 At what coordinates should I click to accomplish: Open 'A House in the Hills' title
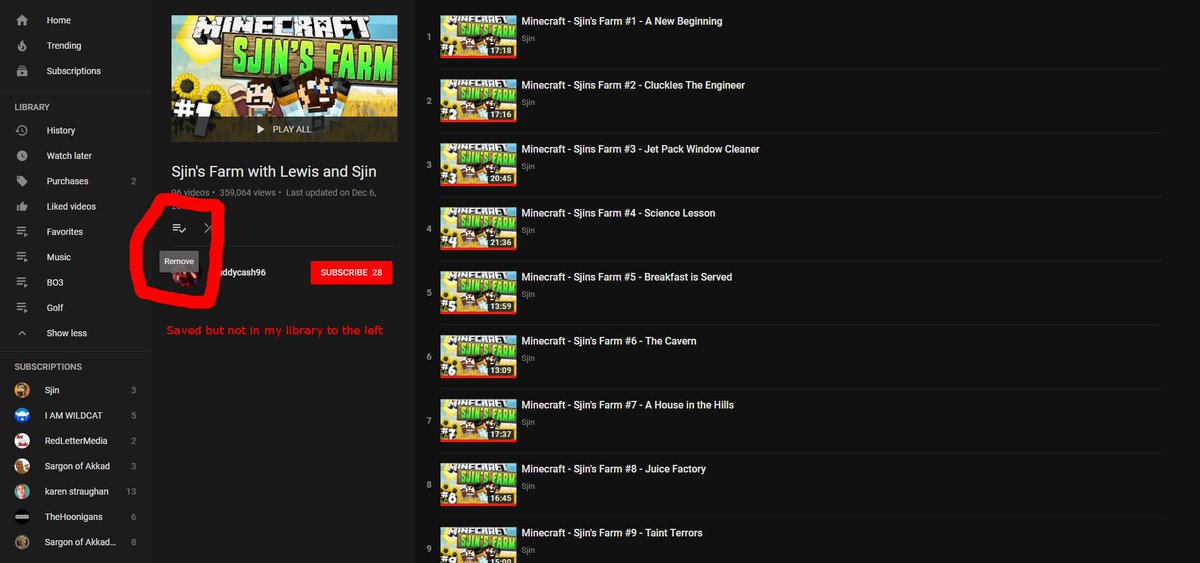tap(627, 405)
